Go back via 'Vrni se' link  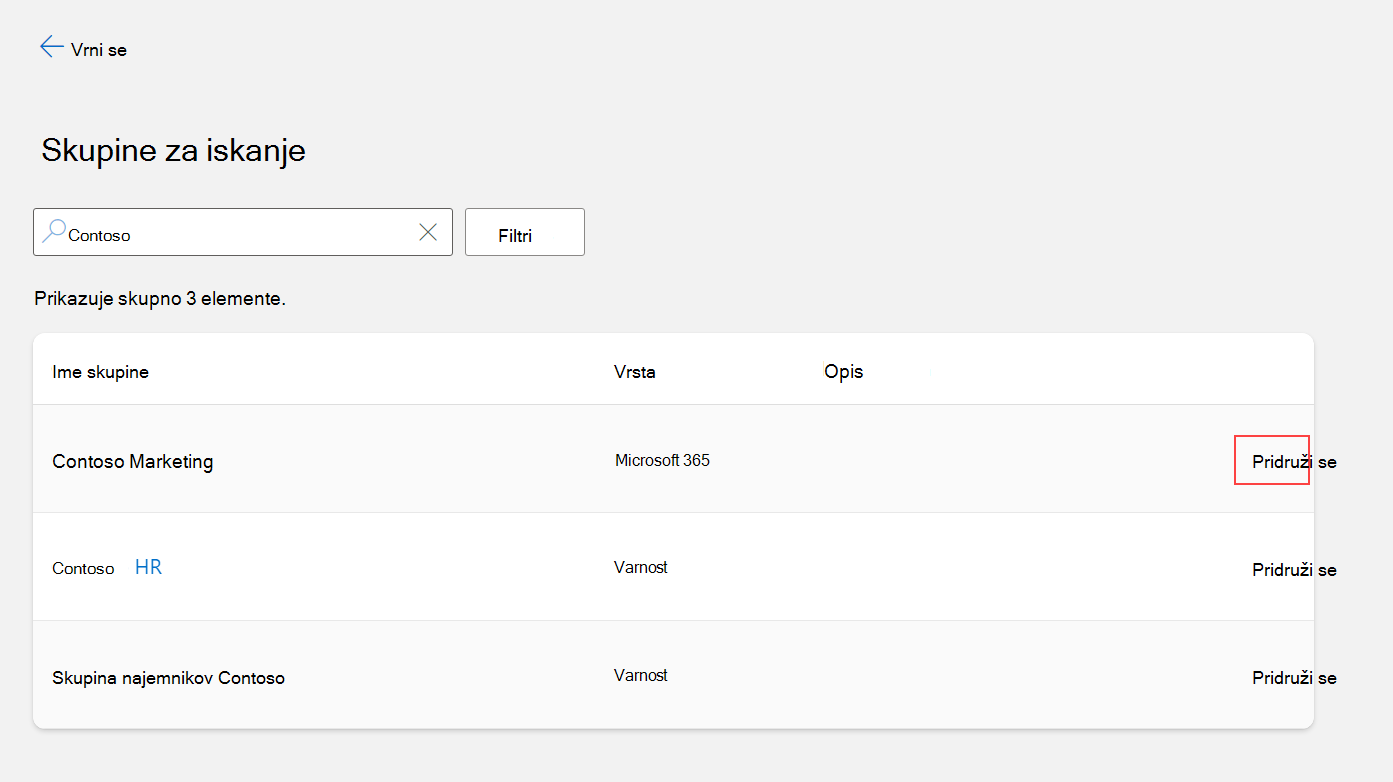(98, 49)
